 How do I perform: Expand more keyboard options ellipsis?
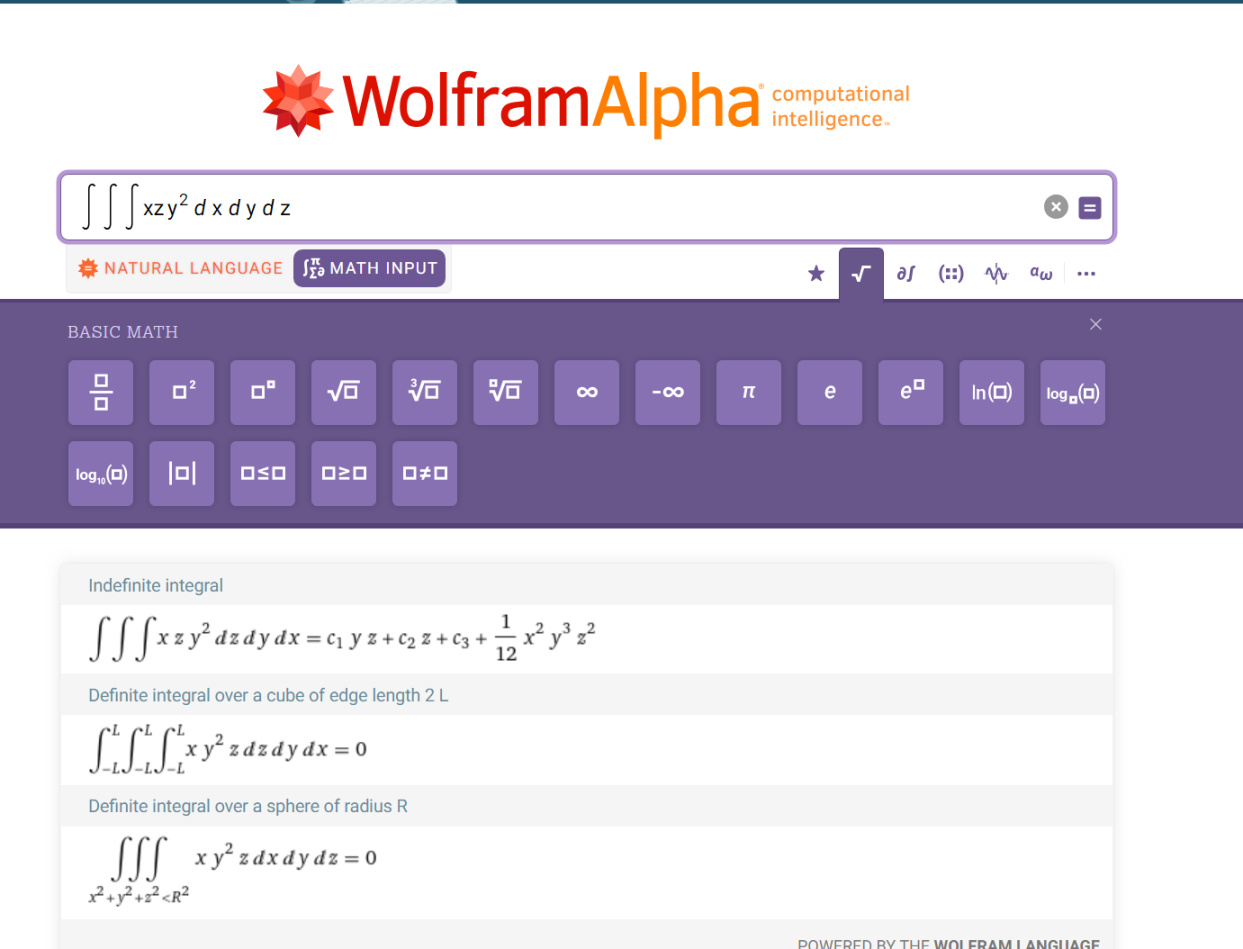[1087, 273]
